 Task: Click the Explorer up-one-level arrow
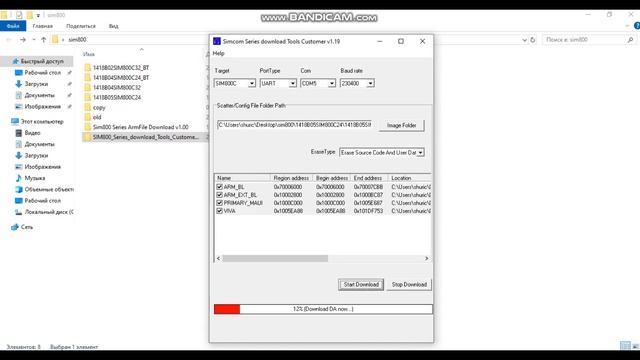point(43,40)
